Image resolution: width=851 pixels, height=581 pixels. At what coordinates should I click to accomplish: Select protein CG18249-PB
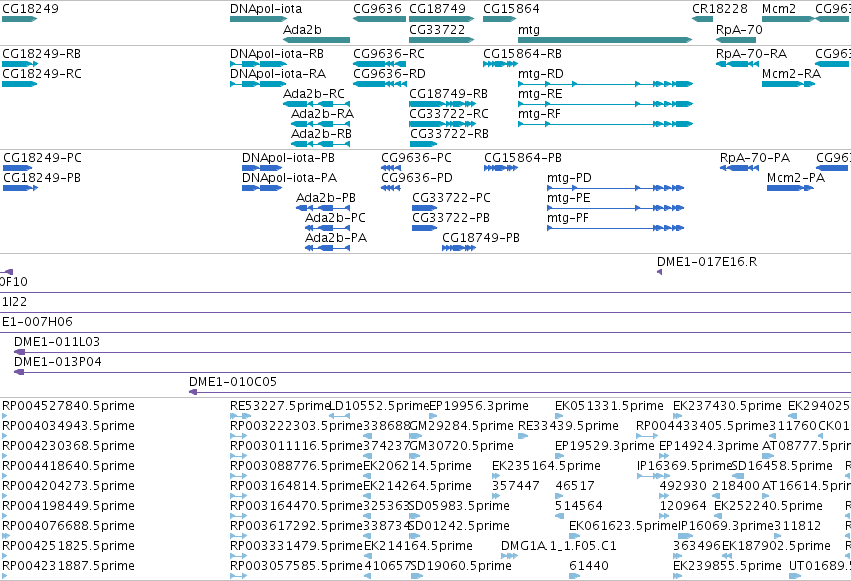42,178
